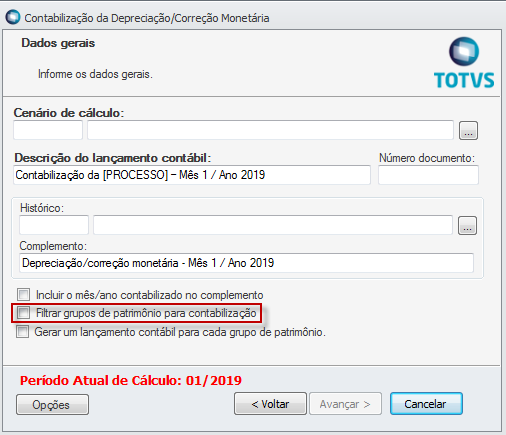Image resolution: width=506 pixels, height=435 pixels.
Task: Click the Número documento label
Action: coord(427,158)
